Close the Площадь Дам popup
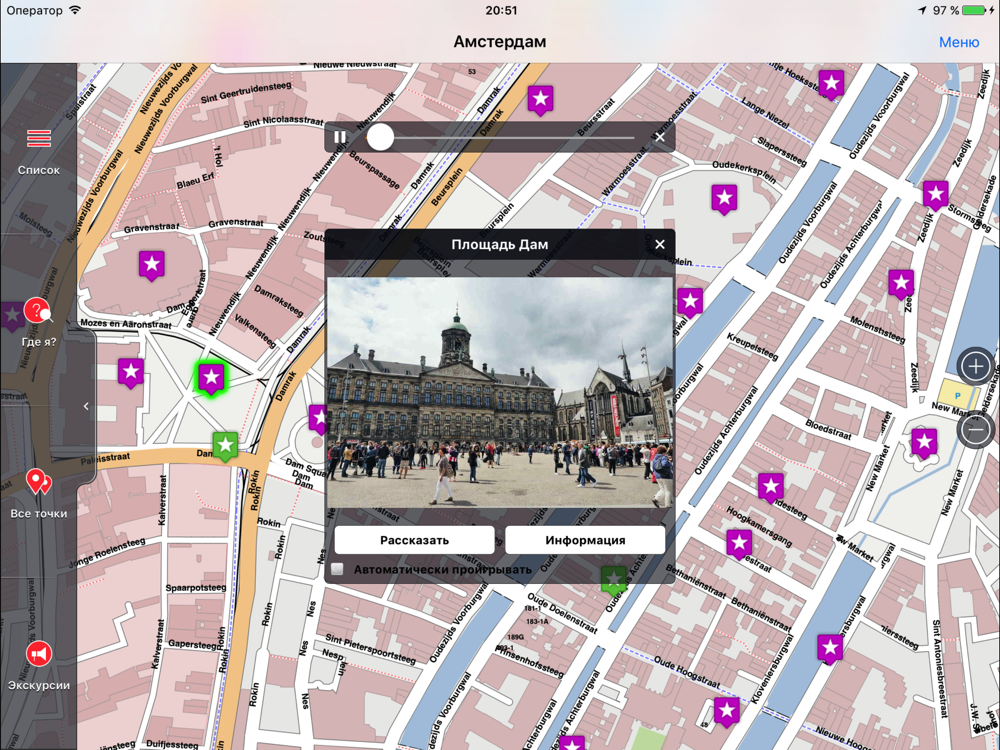The width and height of the screenshot is (1000, 750). tap(660, 244)
